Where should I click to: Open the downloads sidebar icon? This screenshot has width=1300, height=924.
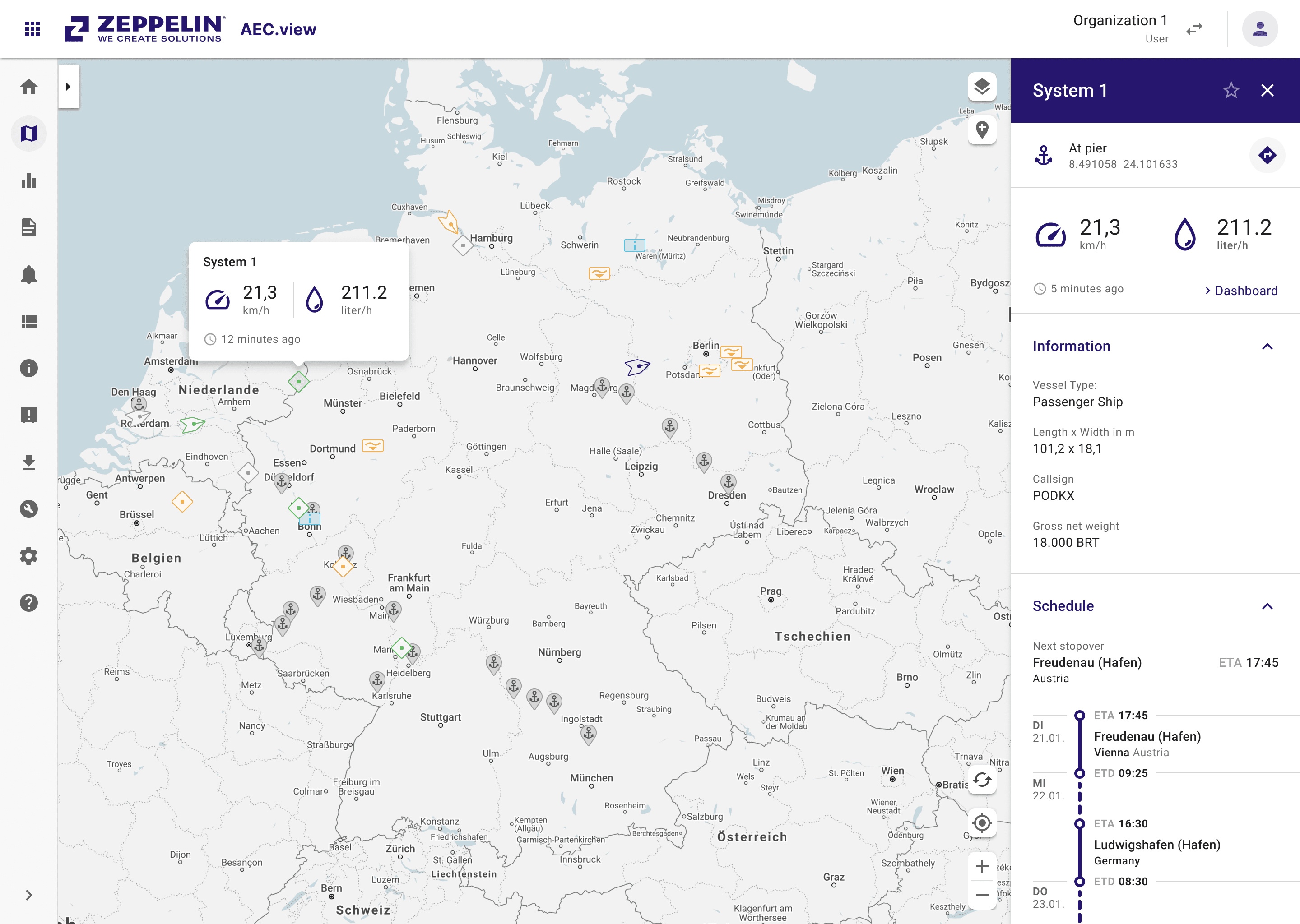point(29,462)
